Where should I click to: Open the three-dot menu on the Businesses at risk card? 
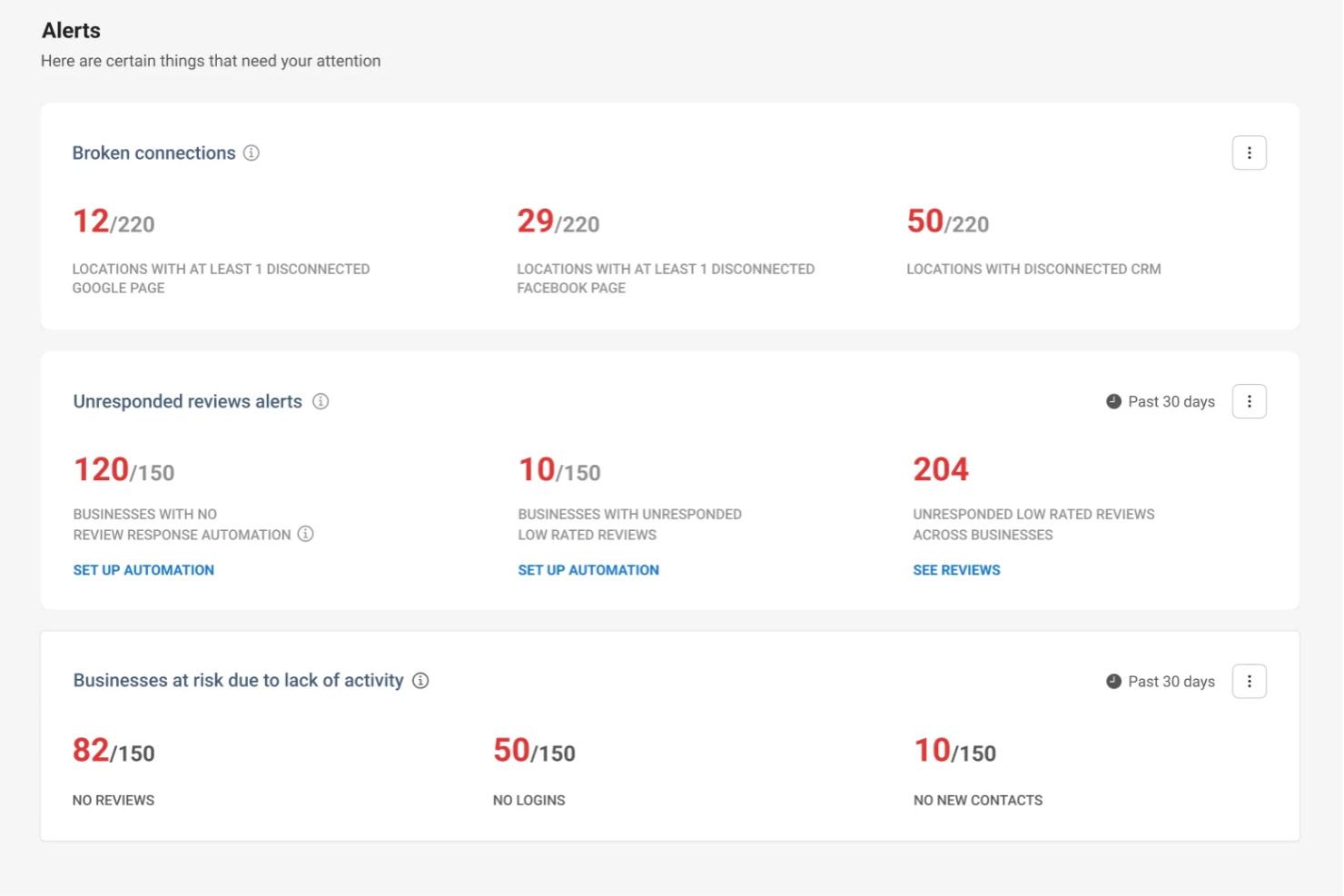1250,681
